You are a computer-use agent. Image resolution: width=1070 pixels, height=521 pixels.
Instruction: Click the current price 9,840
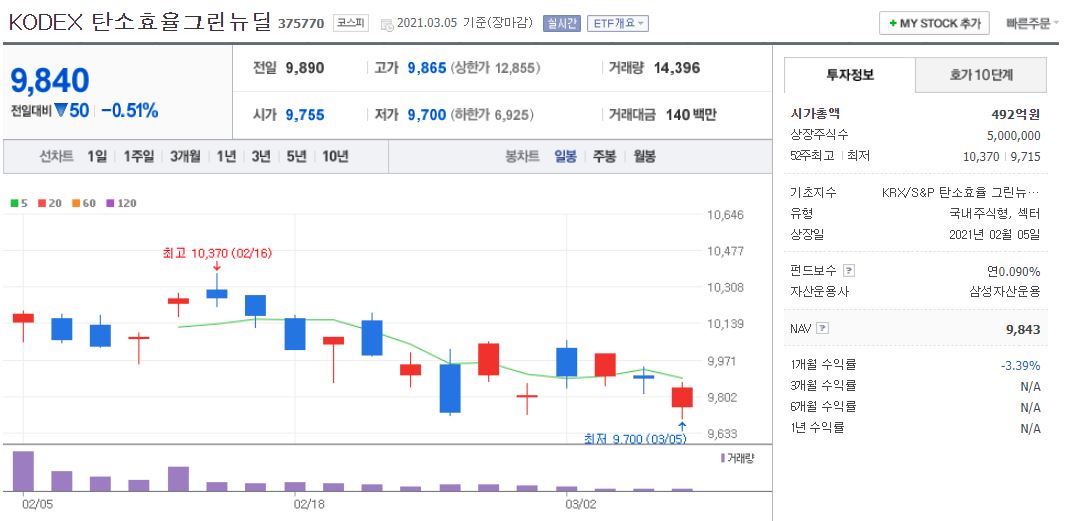50,81
